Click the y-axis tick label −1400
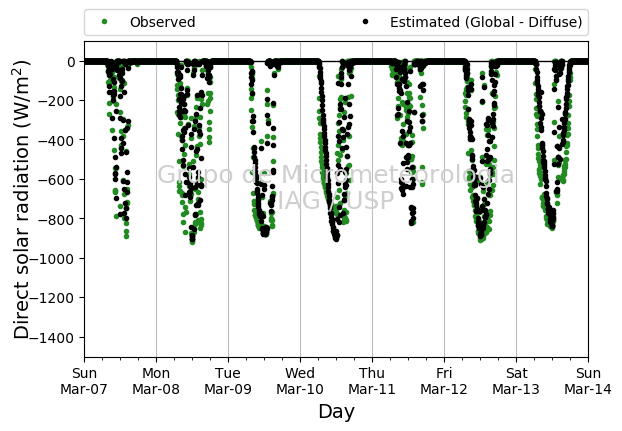622x431 pixels. click(x=52, y=337)
